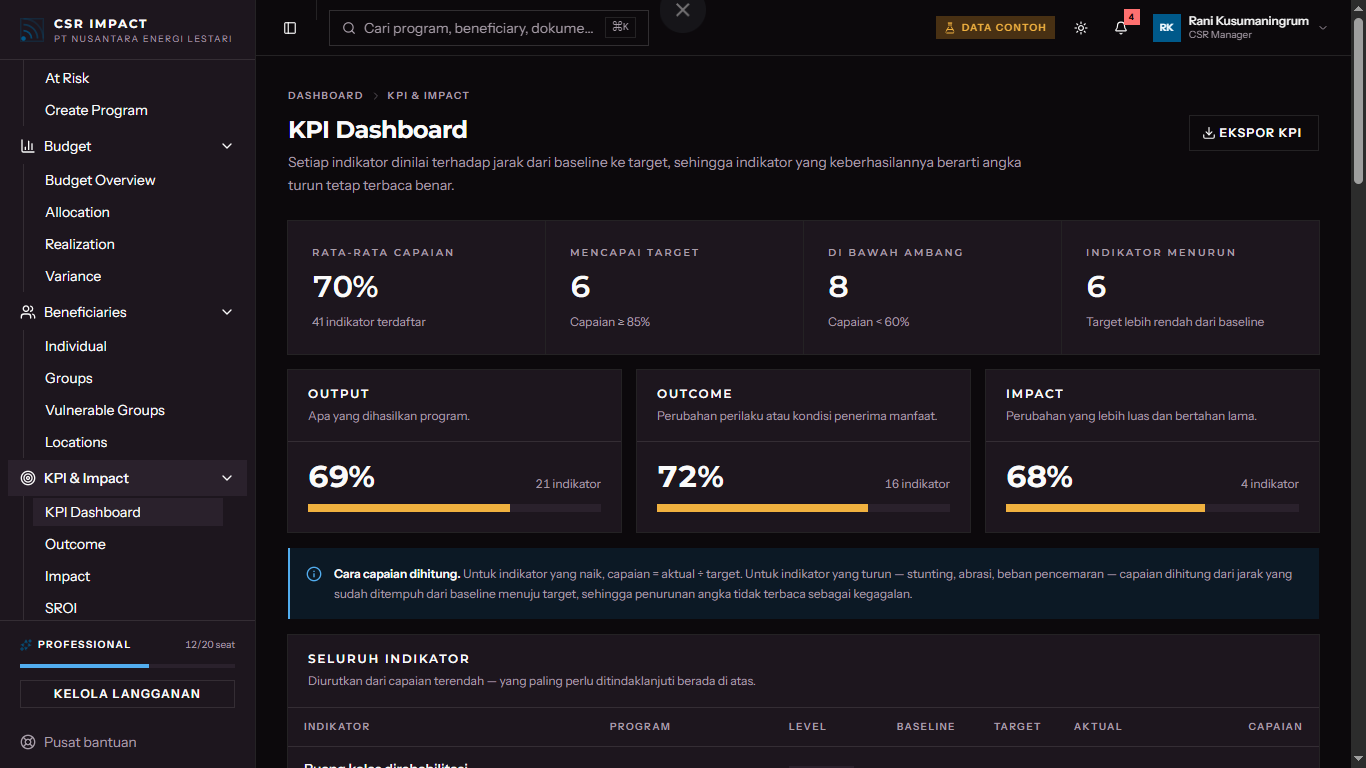Click the search magnifier icon
The width and height of the screenshot is (1366, 768).
tap(349, 28)
